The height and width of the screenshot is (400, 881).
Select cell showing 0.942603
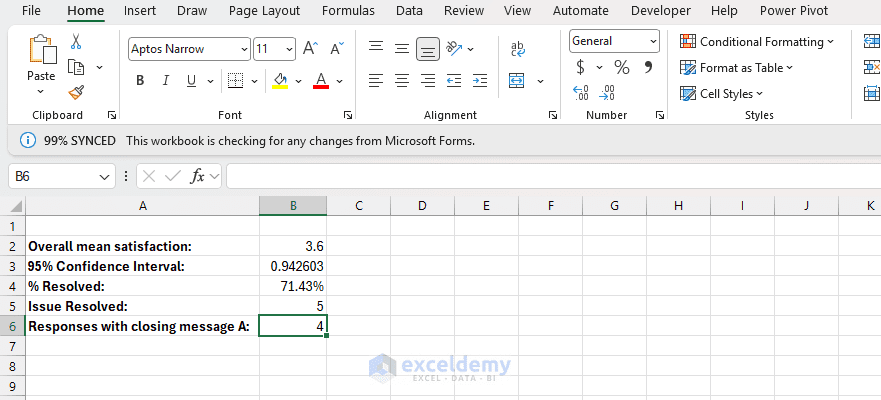tap(293, 266)
